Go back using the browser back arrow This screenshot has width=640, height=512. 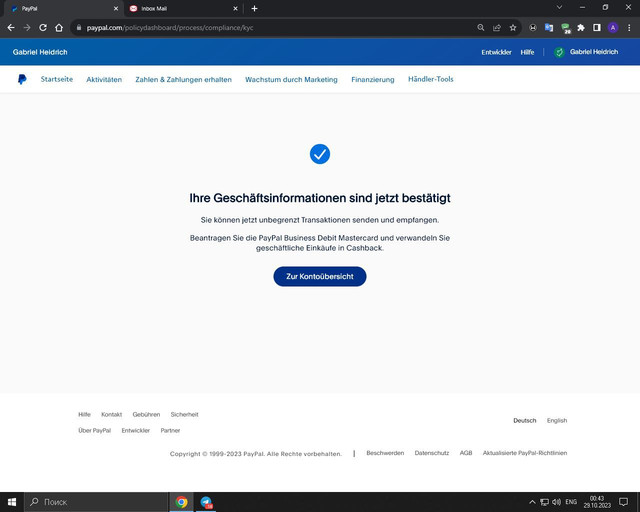coord(11,28)
